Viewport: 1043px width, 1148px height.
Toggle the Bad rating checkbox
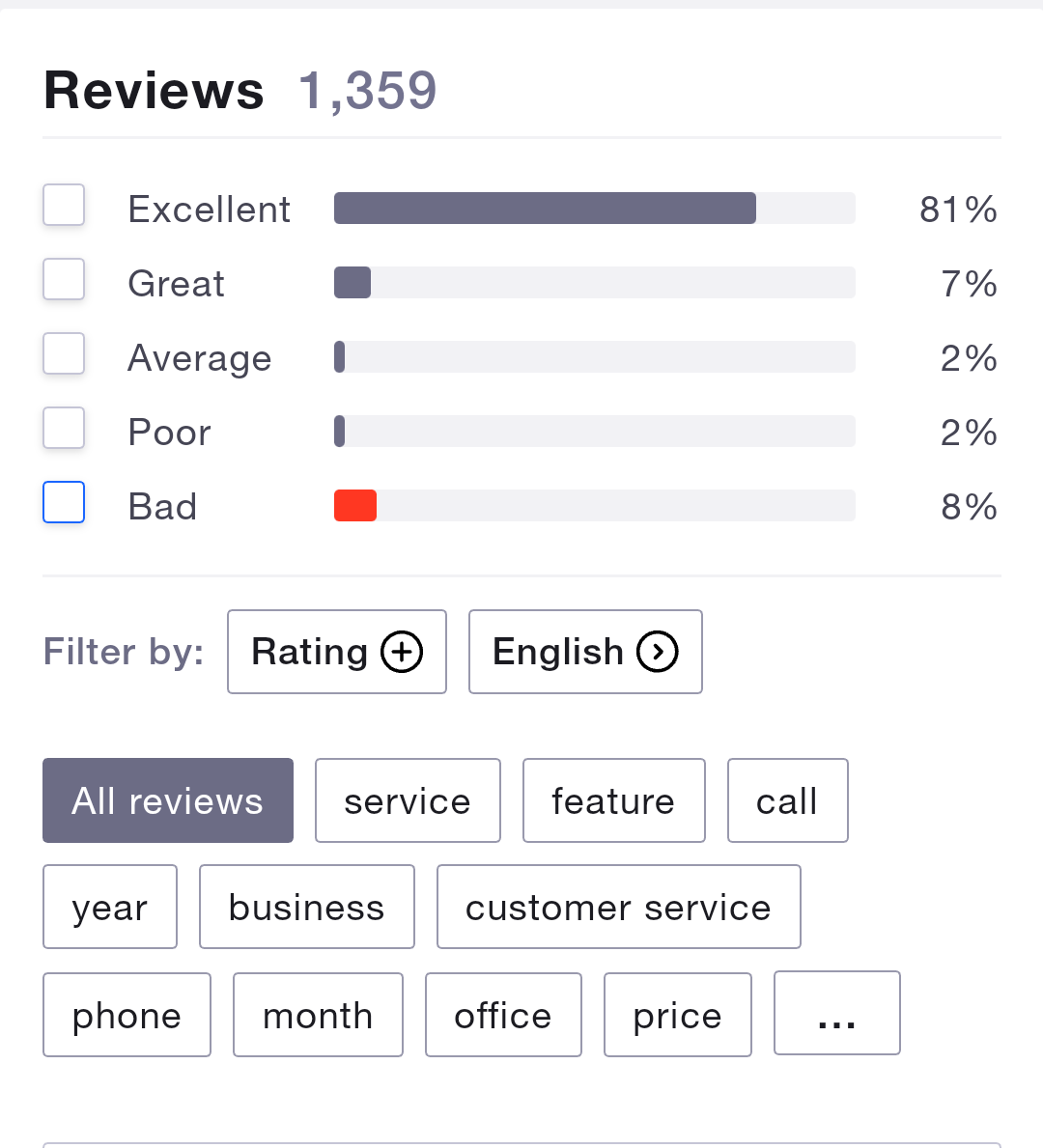click(64, 503)
